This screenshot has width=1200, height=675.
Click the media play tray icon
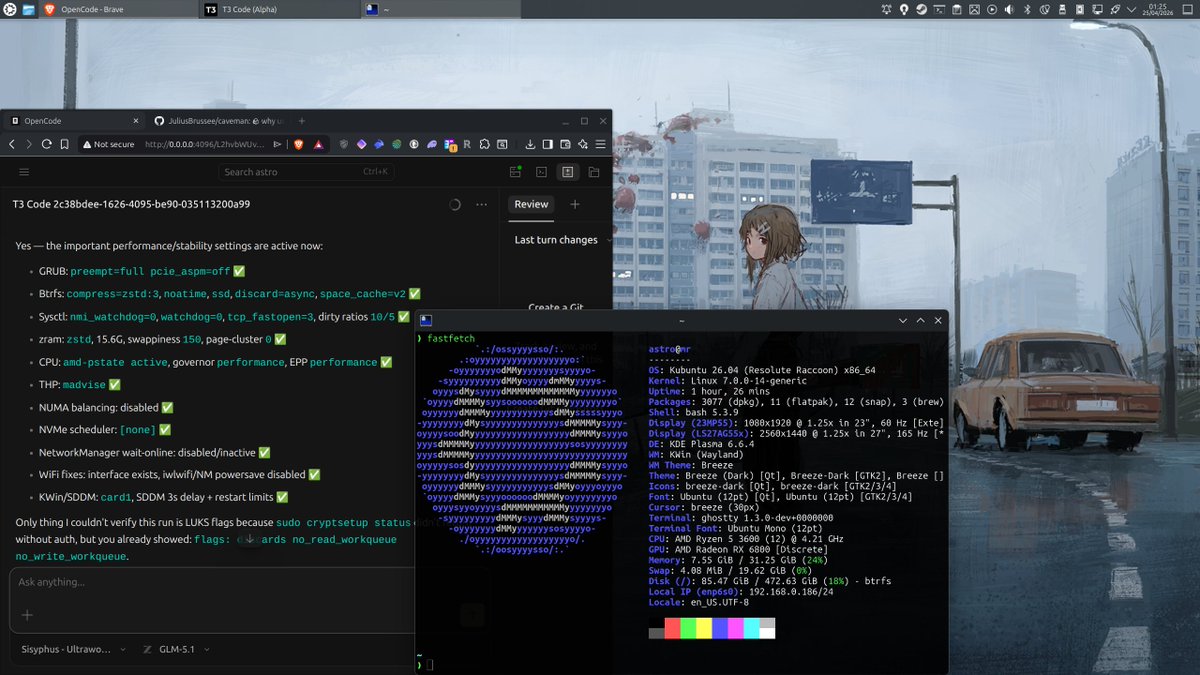pyautogui.click(x=992, y=10)
